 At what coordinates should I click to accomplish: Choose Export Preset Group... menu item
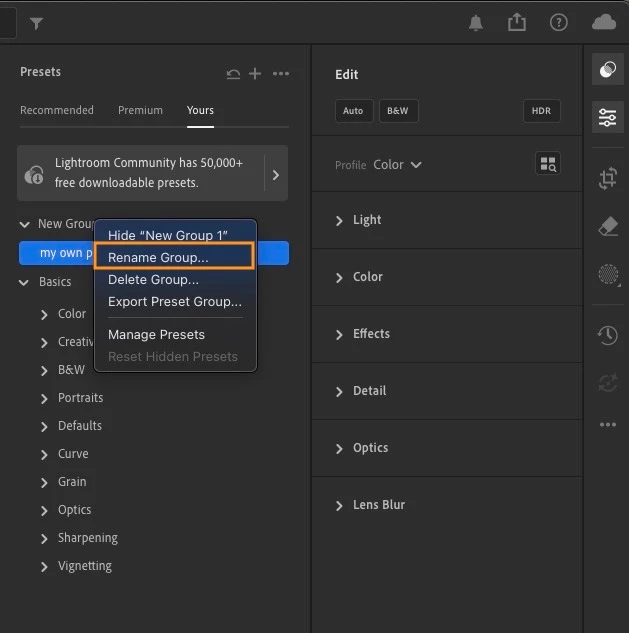pos(175,302)
